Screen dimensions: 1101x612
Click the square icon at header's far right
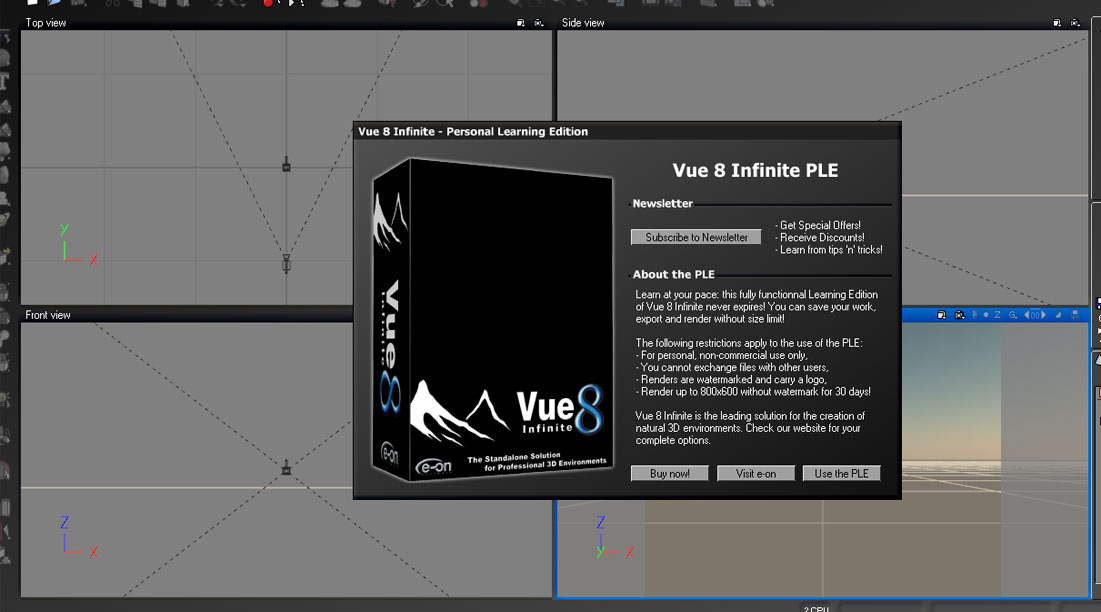1075,315
